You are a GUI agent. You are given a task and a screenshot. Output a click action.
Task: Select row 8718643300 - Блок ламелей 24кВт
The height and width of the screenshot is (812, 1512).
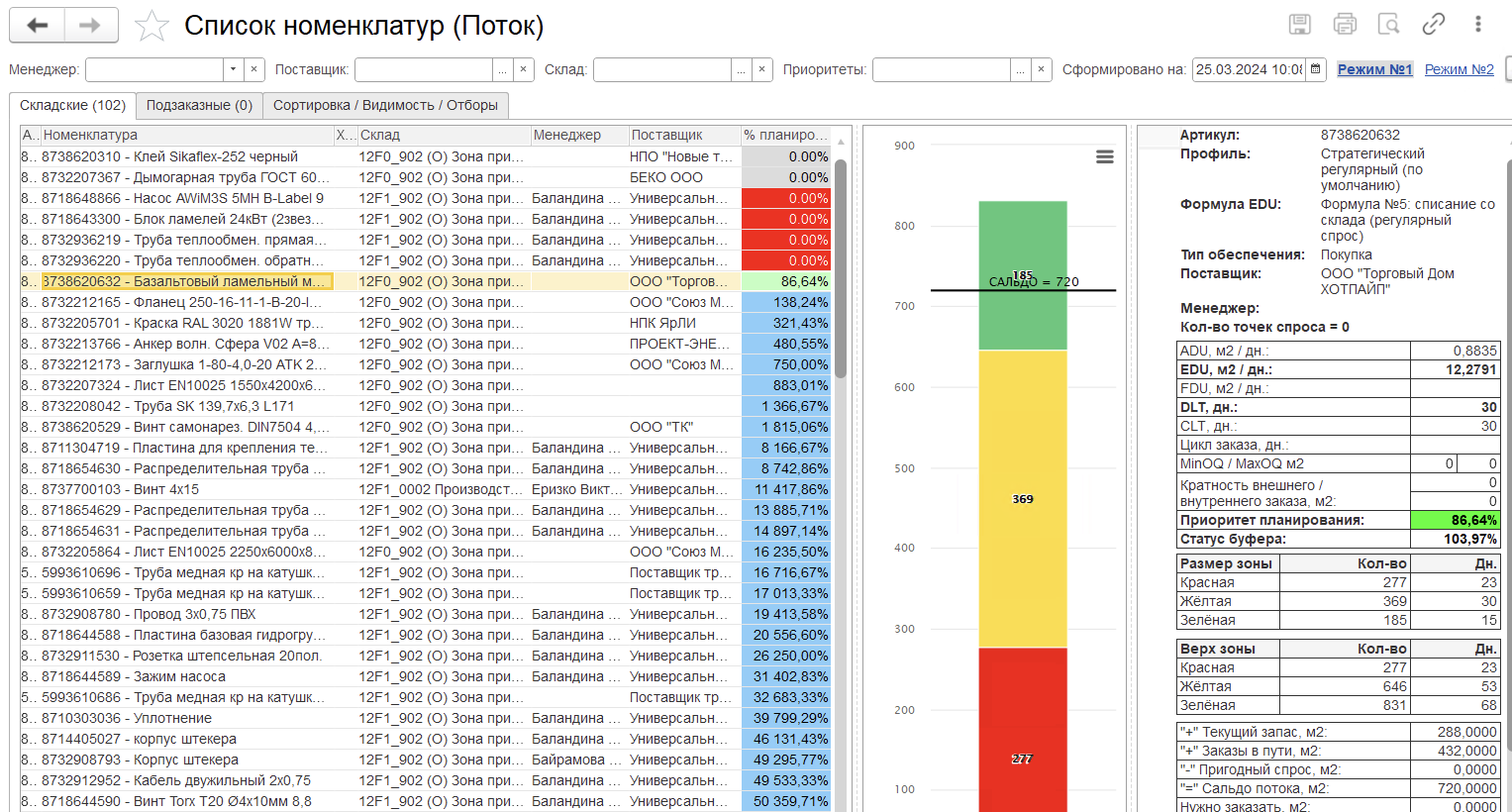[x=425, y=219]
